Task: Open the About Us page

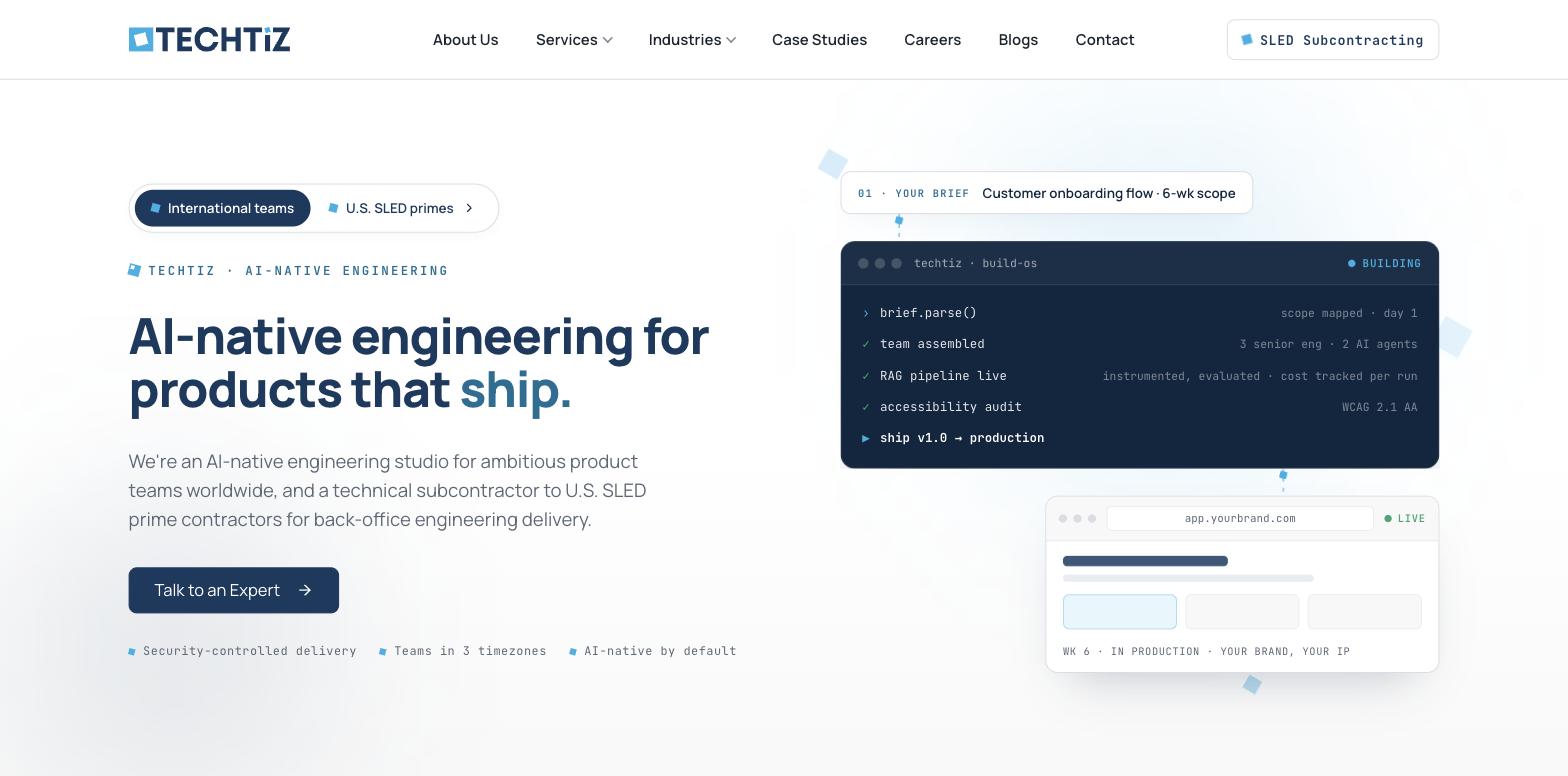Action: click(x=465, y=40)
